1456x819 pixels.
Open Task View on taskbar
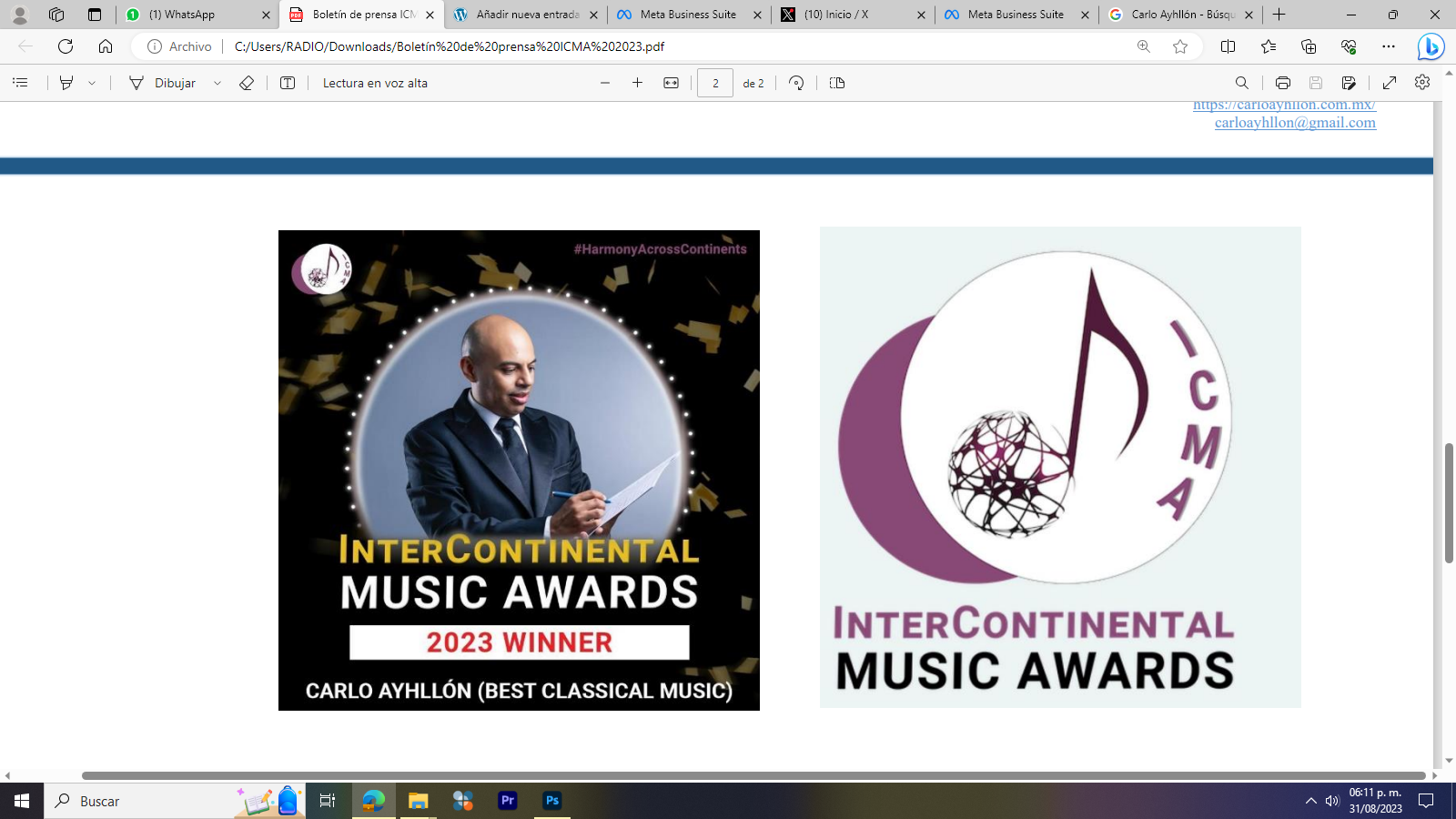(328, 801)
